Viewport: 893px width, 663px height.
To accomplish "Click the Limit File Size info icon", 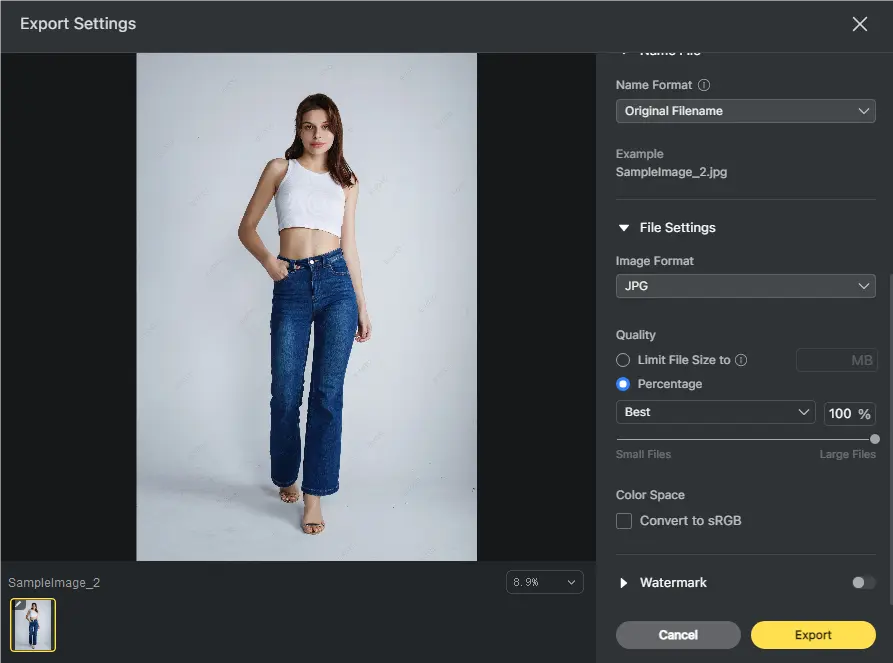I will tap(741, 360).
